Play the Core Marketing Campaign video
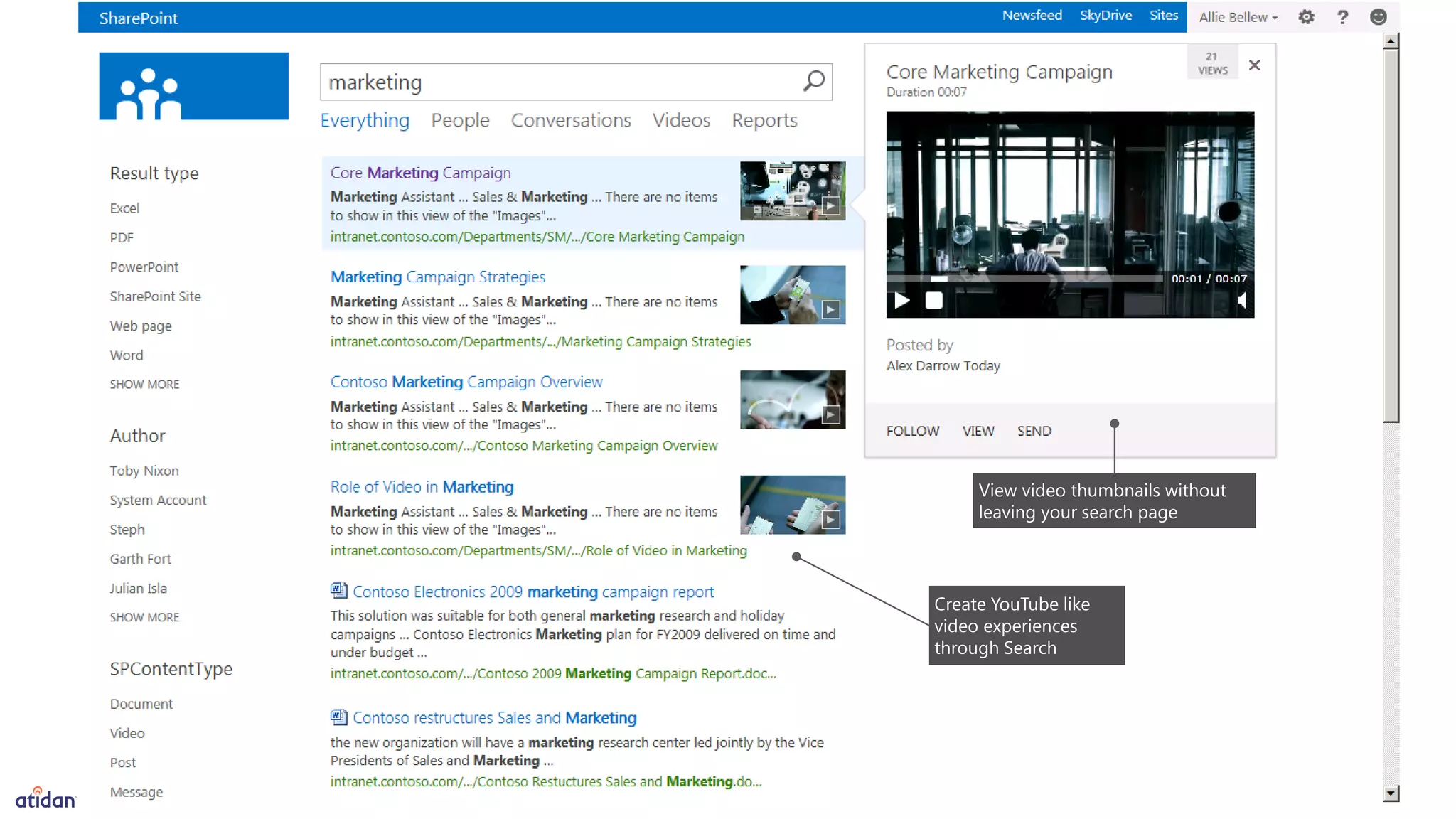This screenshot has height=819, width=1456. [902, 301]
